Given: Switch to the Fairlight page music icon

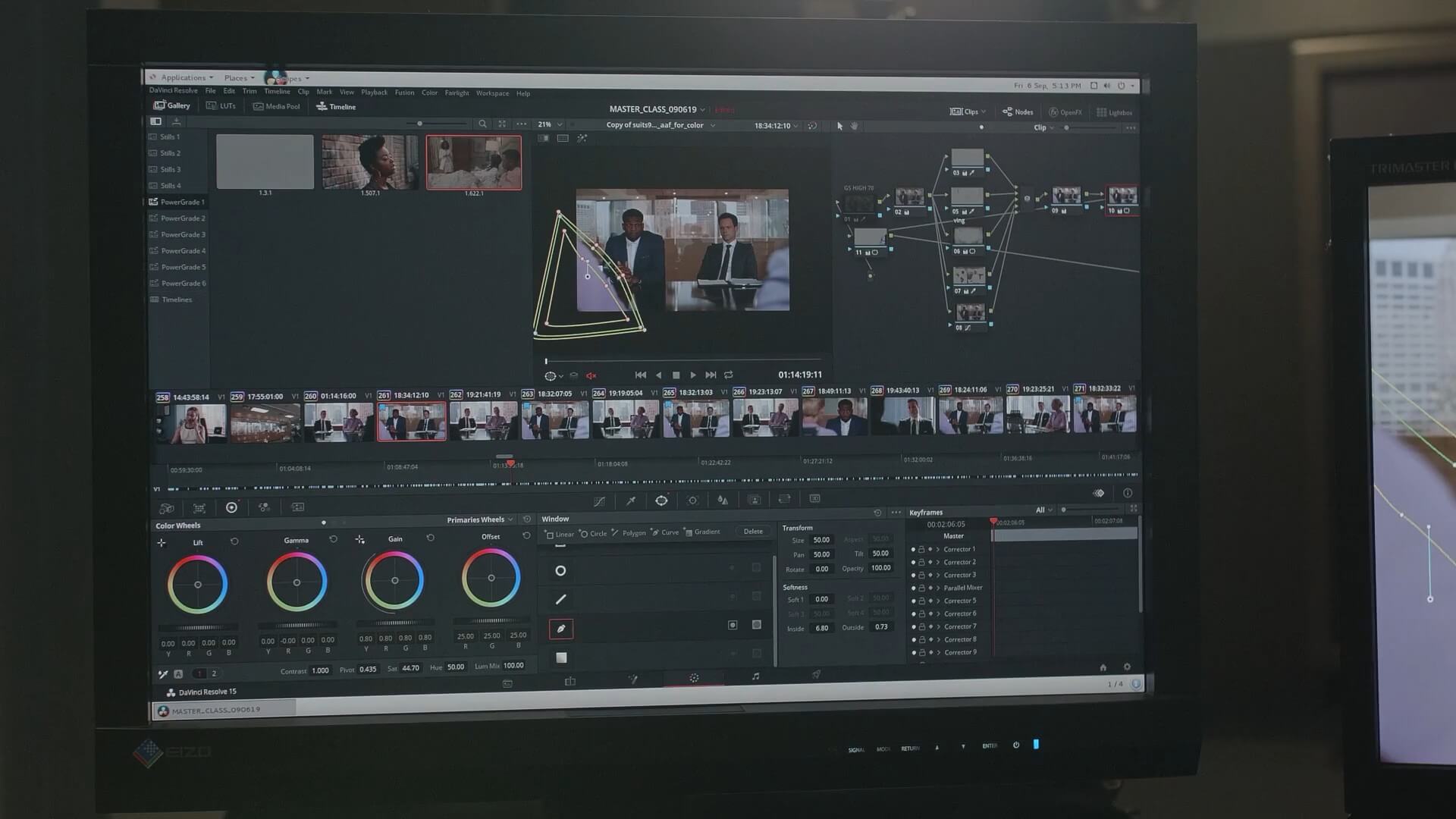Looking at the screenshot, I should pyautogui.click(x=755, y=676).
